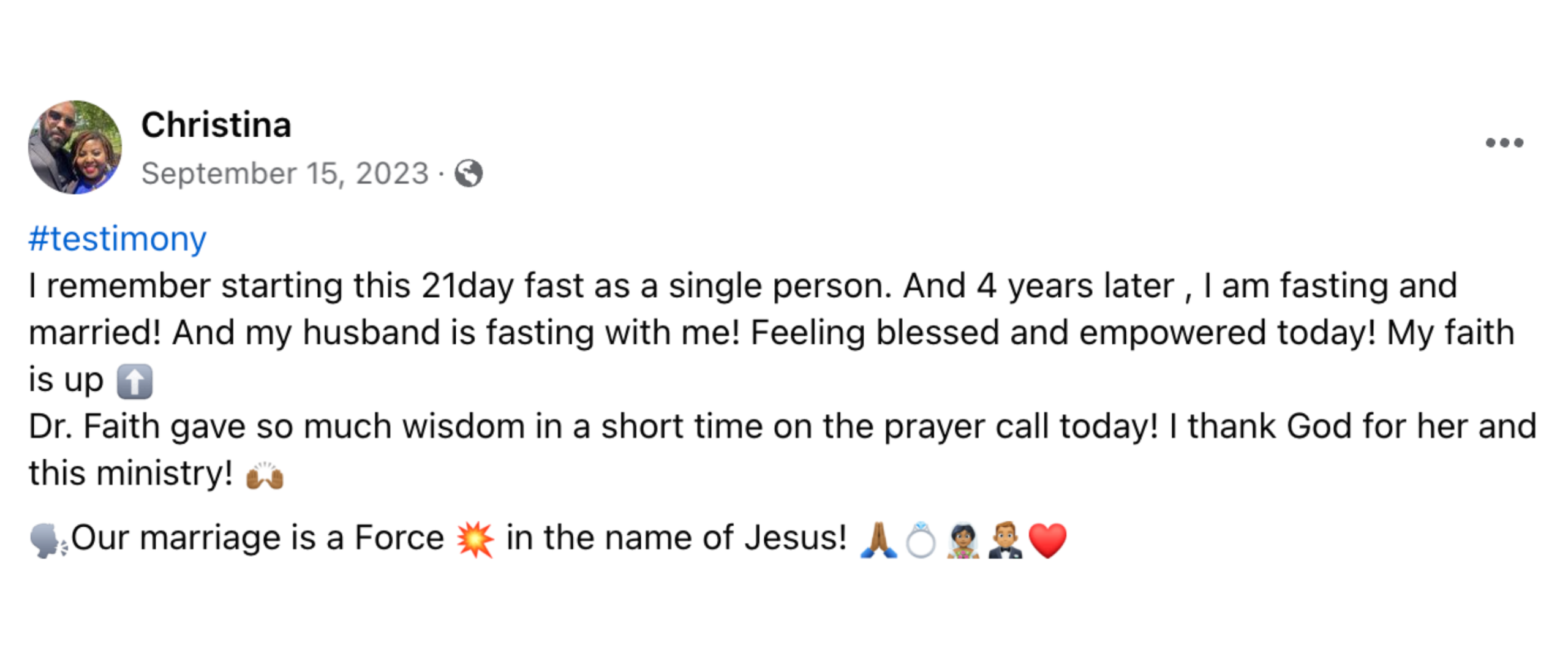Click the word "21day" in the post
Screen dimensions: 1568x653
(467, 287)
